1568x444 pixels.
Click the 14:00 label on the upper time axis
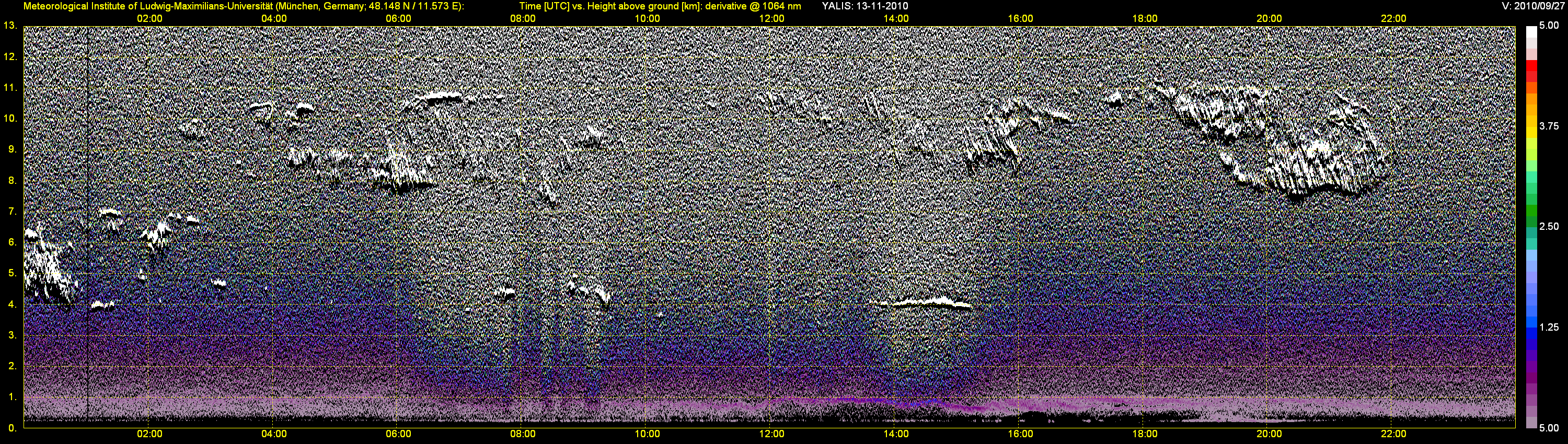(896, 19)
